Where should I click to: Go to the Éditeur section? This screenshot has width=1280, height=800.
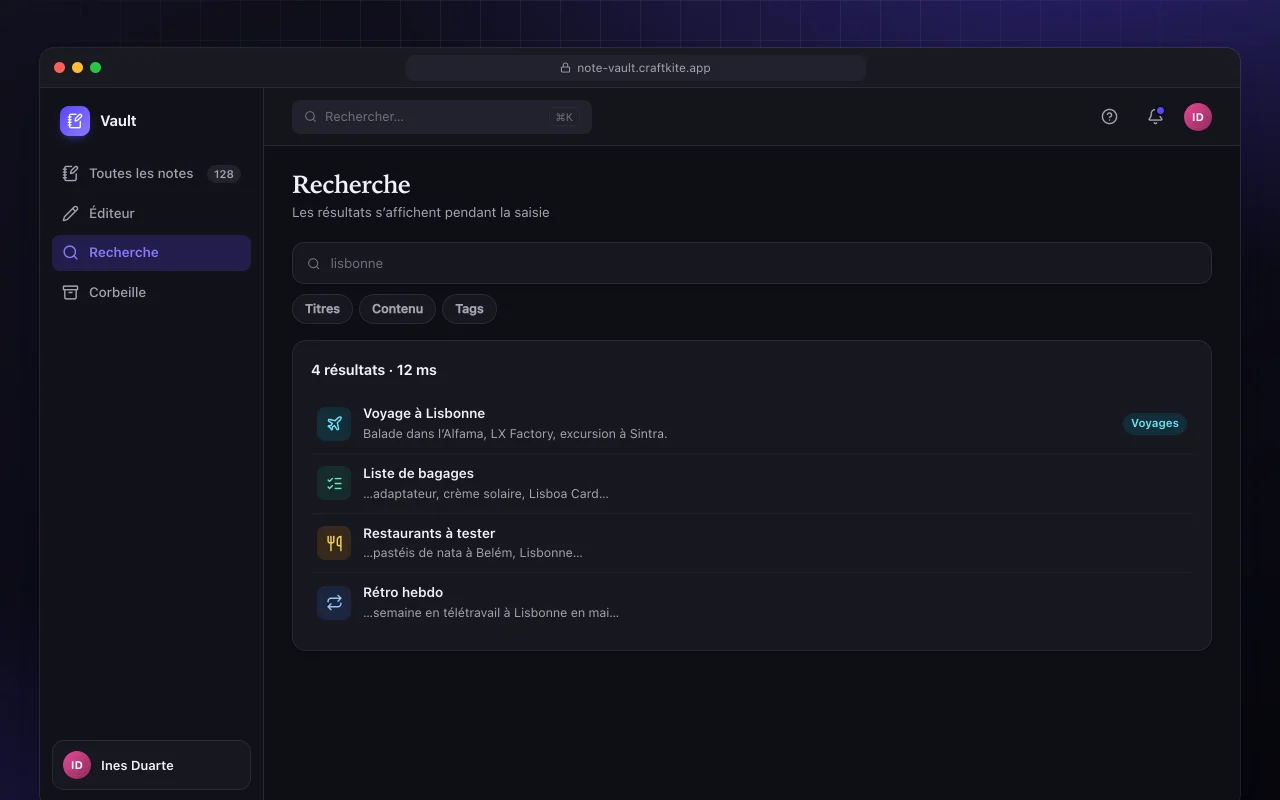(151, 213)
